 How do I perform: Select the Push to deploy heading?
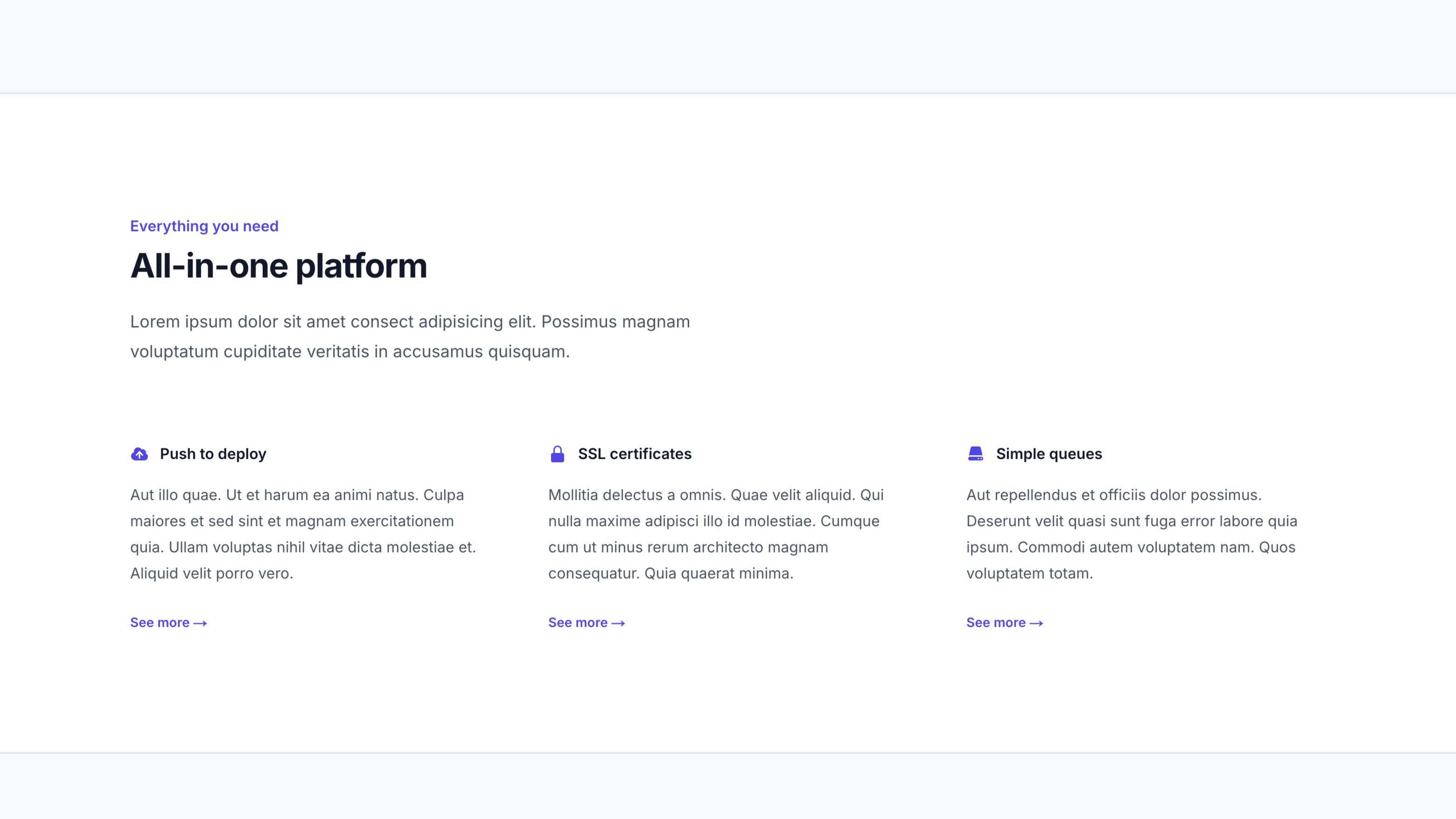[x=213, y=454]
